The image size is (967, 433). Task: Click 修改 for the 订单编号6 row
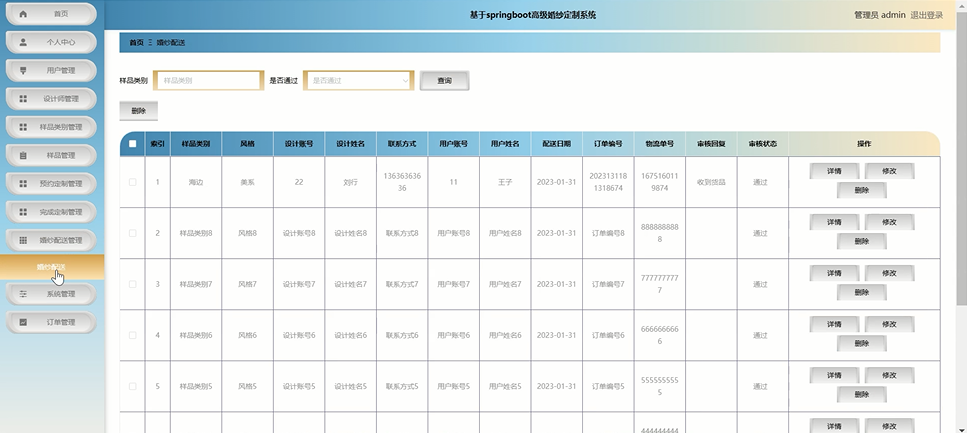tap(889, 324)
